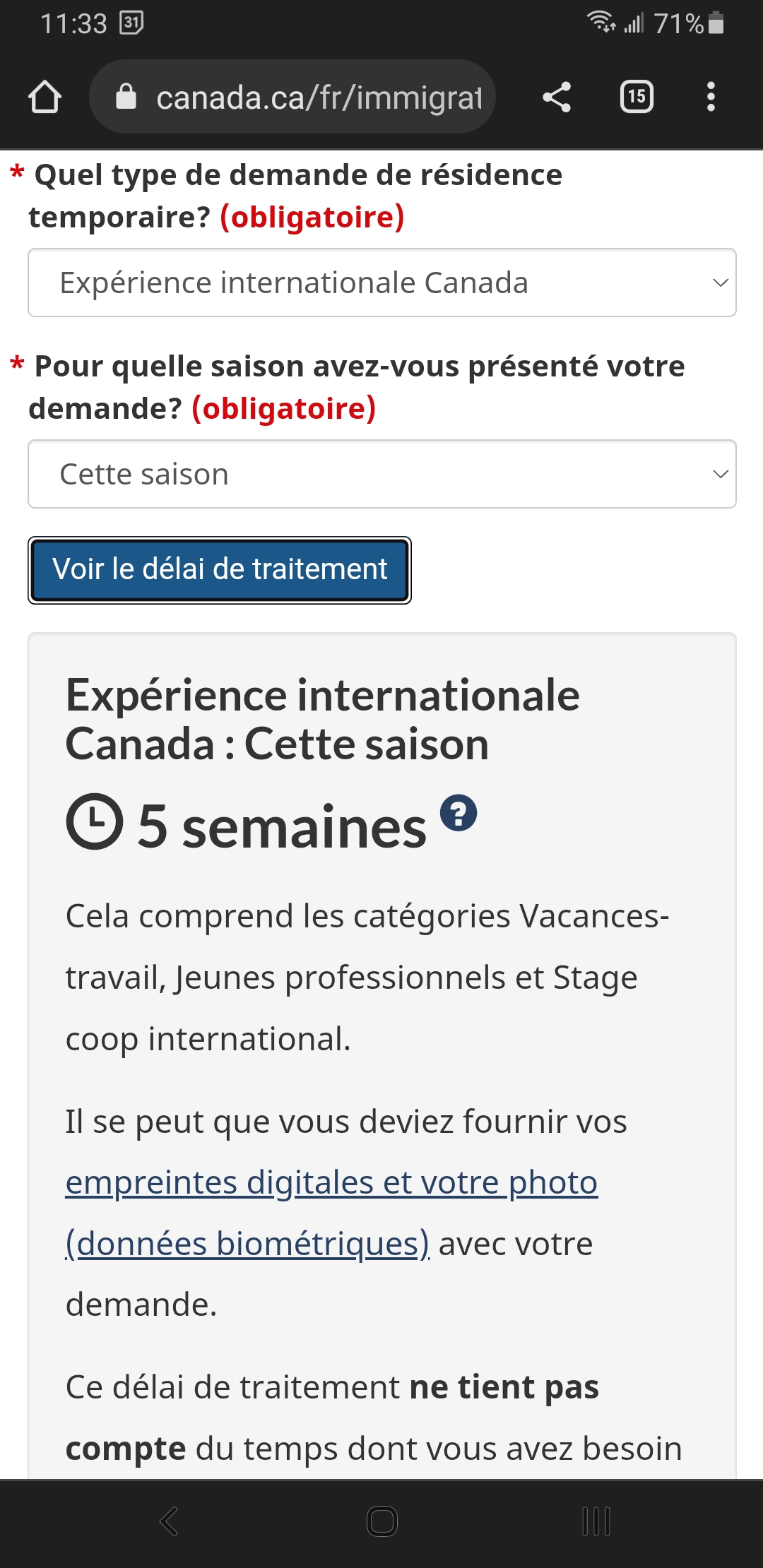This screenshot has height=1568, width=763.
Task: Tap the Wi-Fi signal status icon
Action: tap(601, 22)
